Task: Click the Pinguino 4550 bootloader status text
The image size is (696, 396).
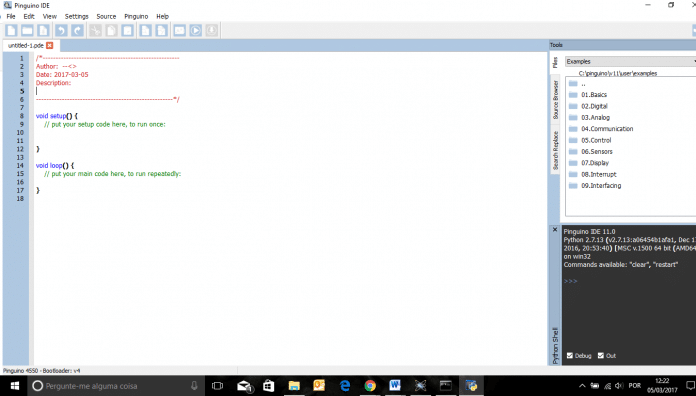Action: pos(41,370)
